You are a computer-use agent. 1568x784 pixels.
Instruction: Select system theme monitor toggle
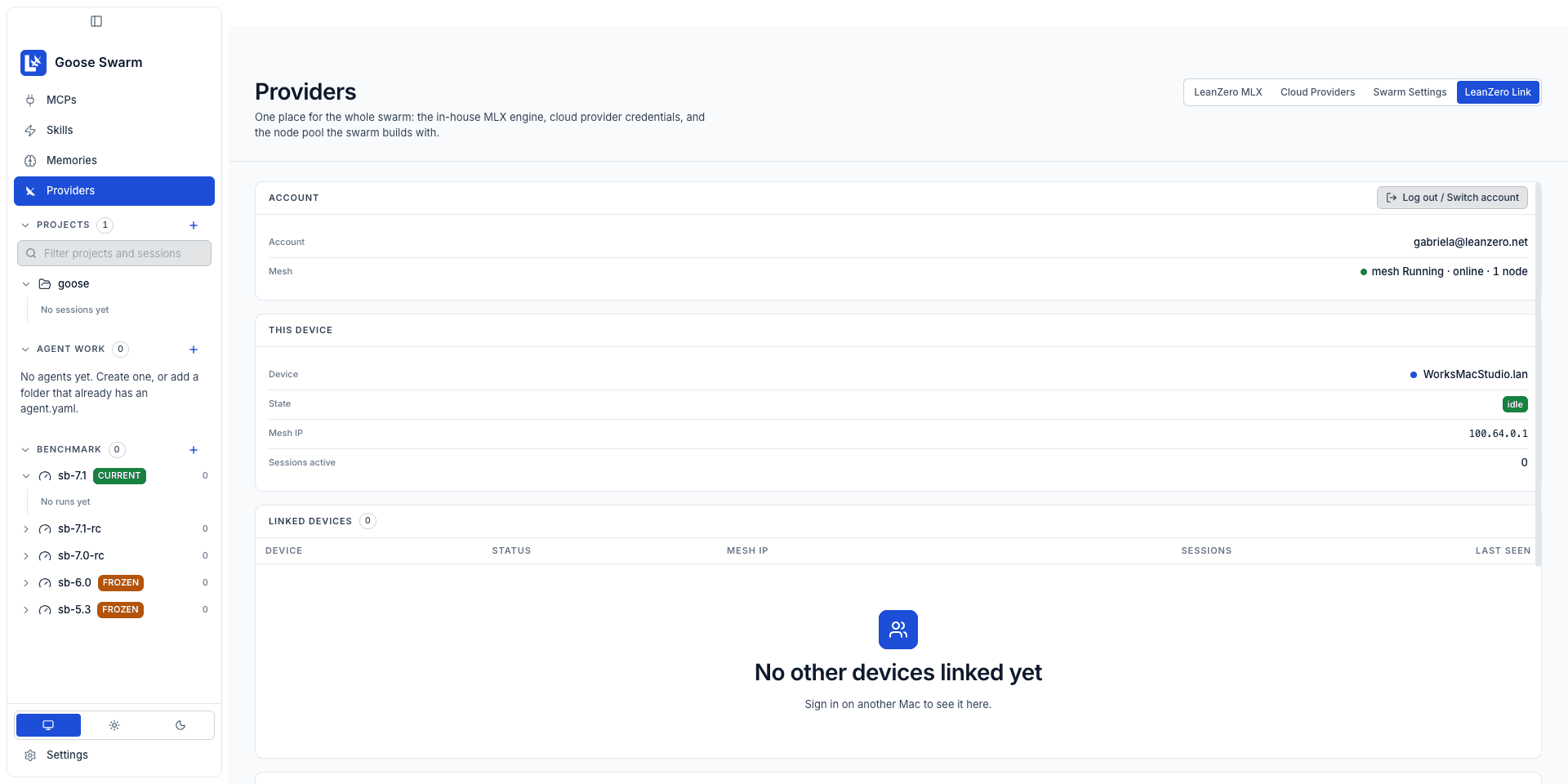coord(48,725)
